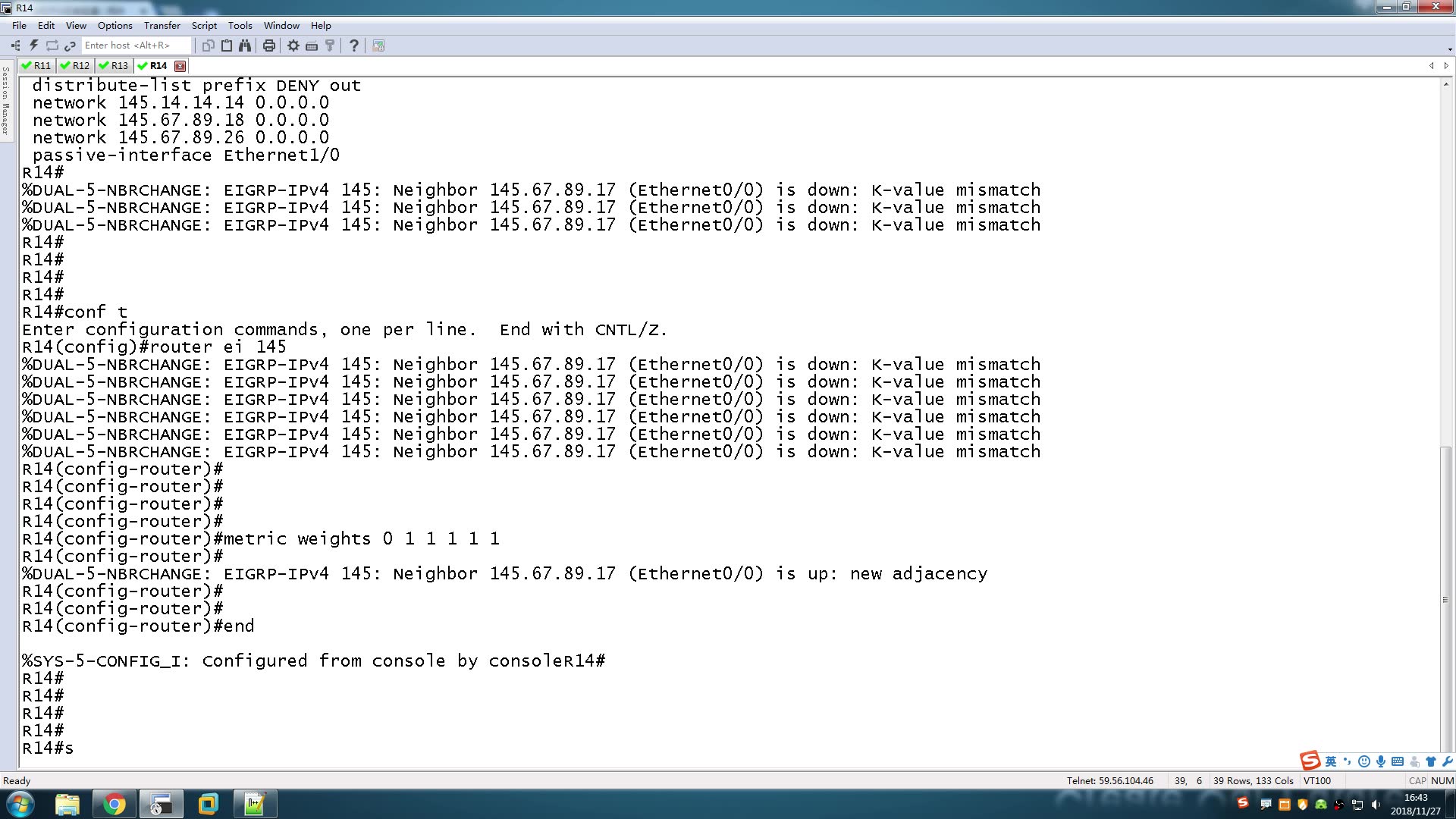Click the 'passive-interface Ethernet1/0' line

tap(186, 155)
